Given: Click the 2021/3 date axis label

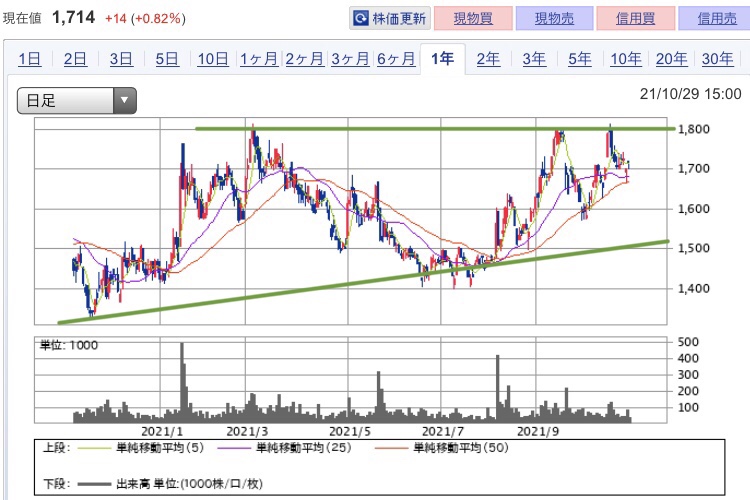Looking at the screenshot, I should pos(247,432).
